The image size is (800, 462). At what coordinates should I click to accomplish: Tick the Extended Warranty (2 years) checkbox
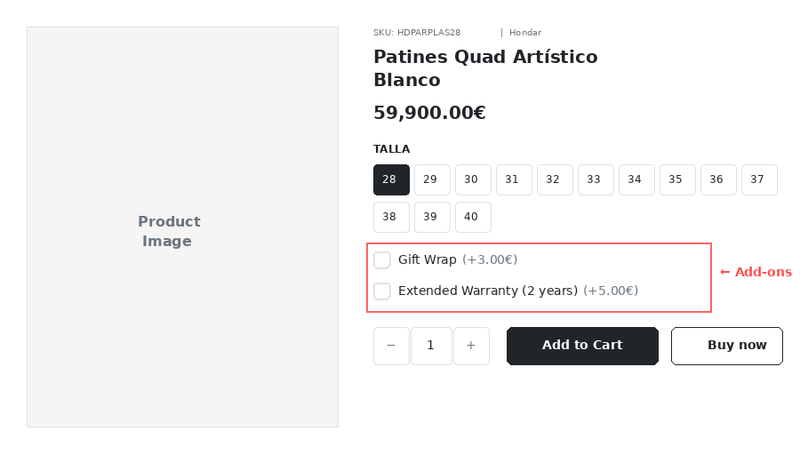(x=382, y=291)
